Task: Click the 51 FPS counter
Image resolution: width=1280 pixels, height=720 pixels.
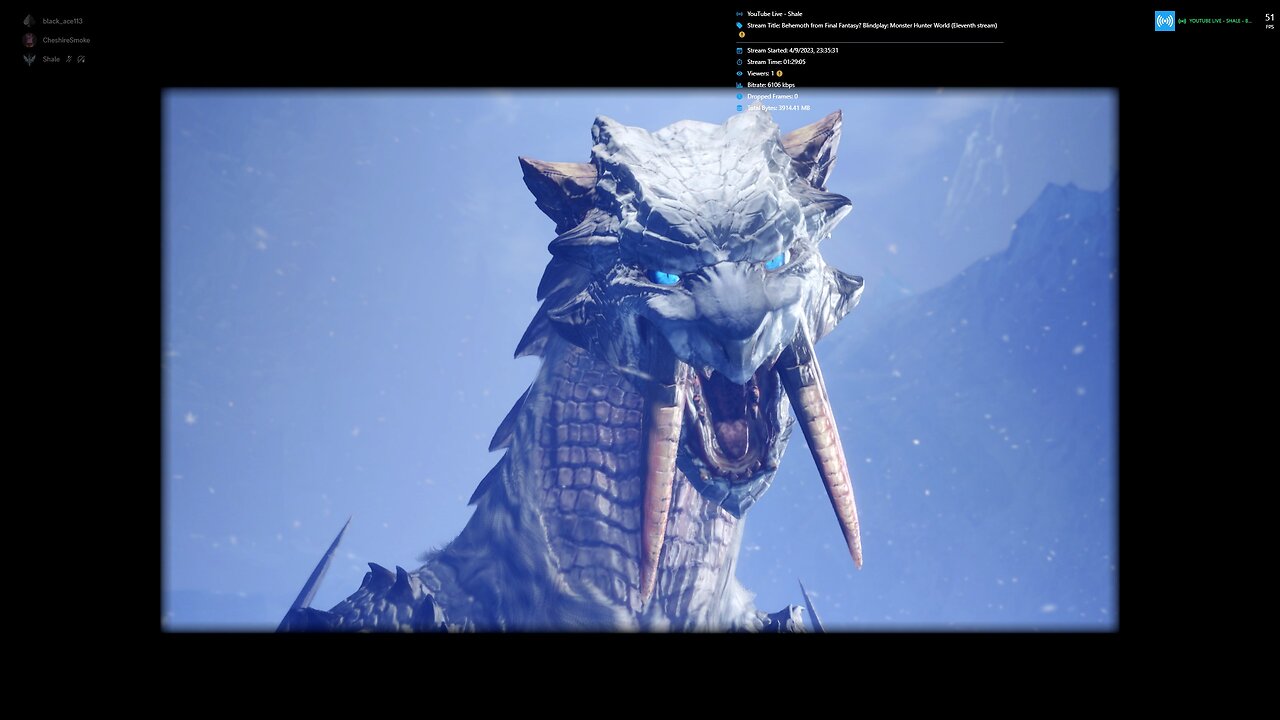Action: click(x=1269, y=21)
